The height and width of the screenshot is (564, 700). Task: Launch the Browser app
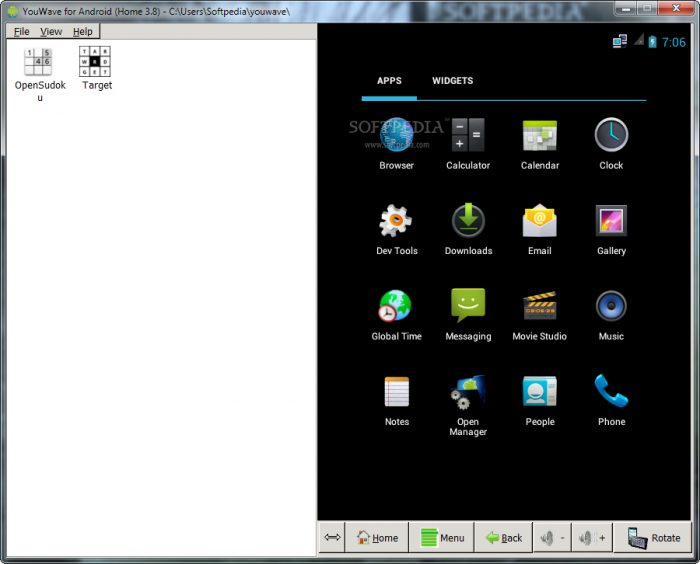pos(396,135)
